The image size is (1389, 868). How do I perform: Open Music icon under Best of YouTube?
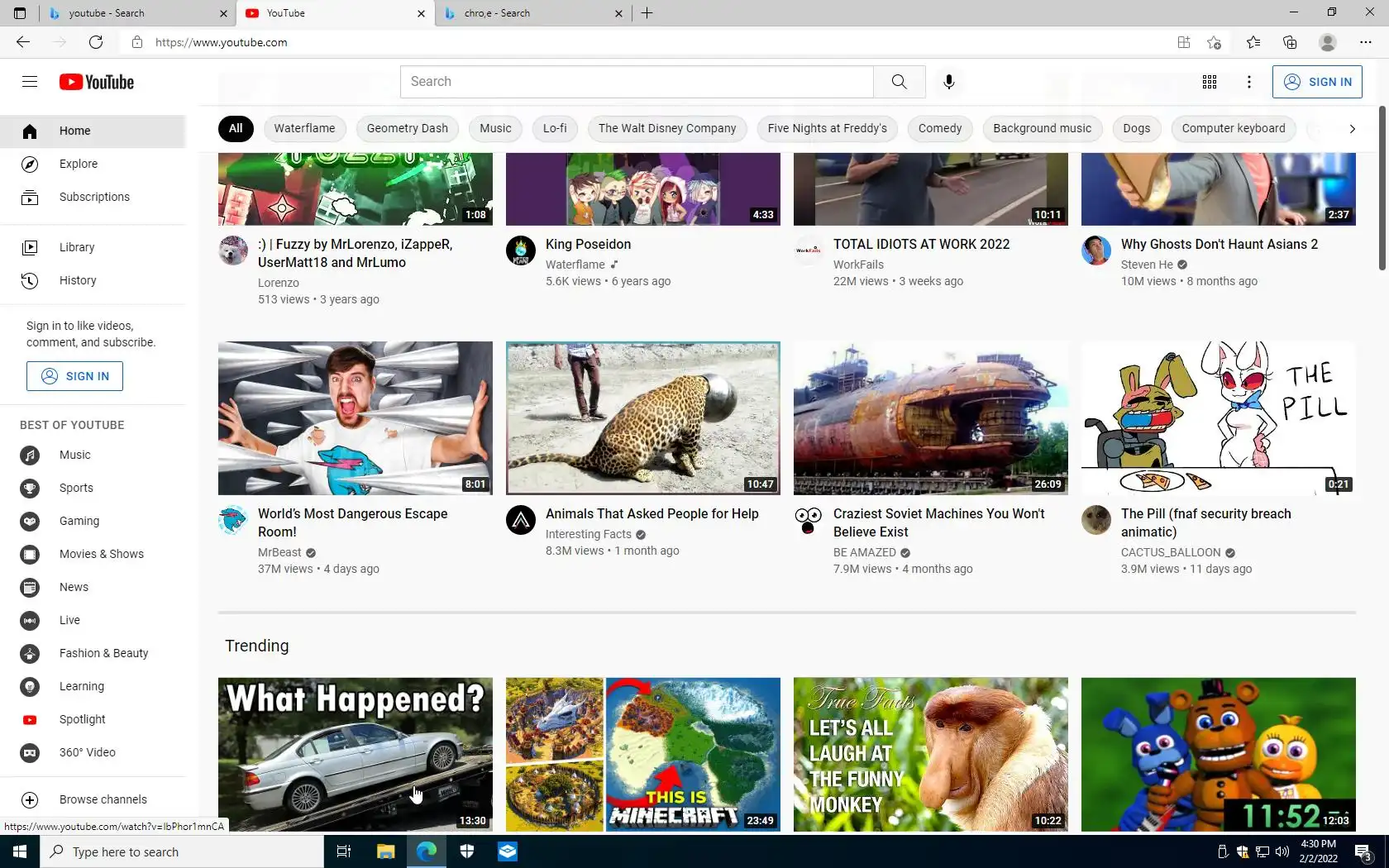click(x=30, y=455)
